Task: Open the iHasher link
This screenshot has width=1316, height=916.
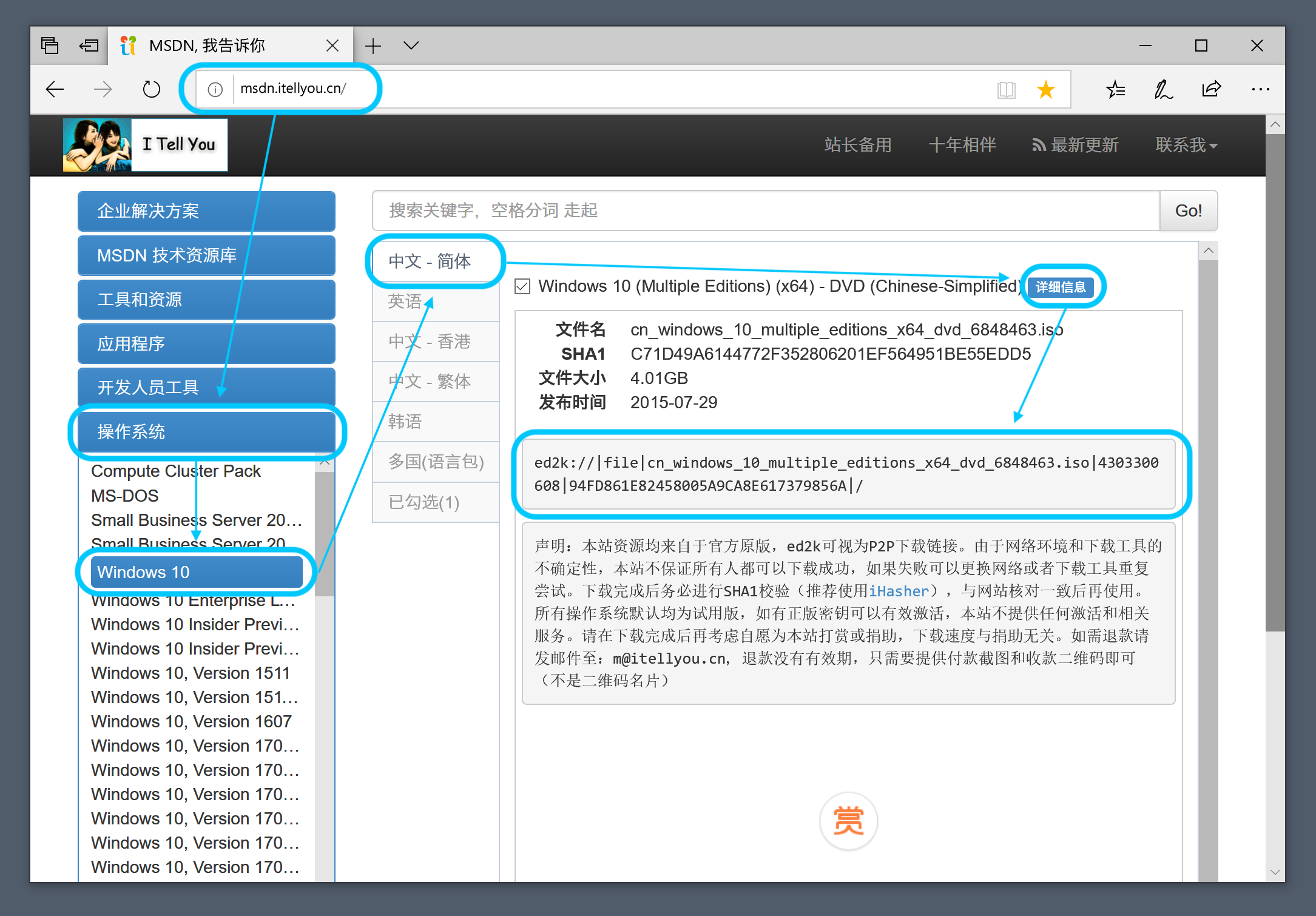Action: [x=899, y=591]
